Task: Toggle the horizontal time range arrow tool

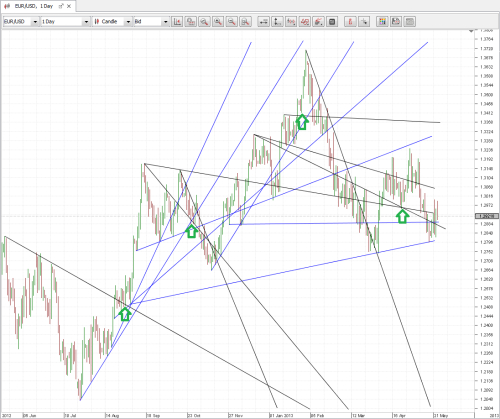Action: [264, 22]
